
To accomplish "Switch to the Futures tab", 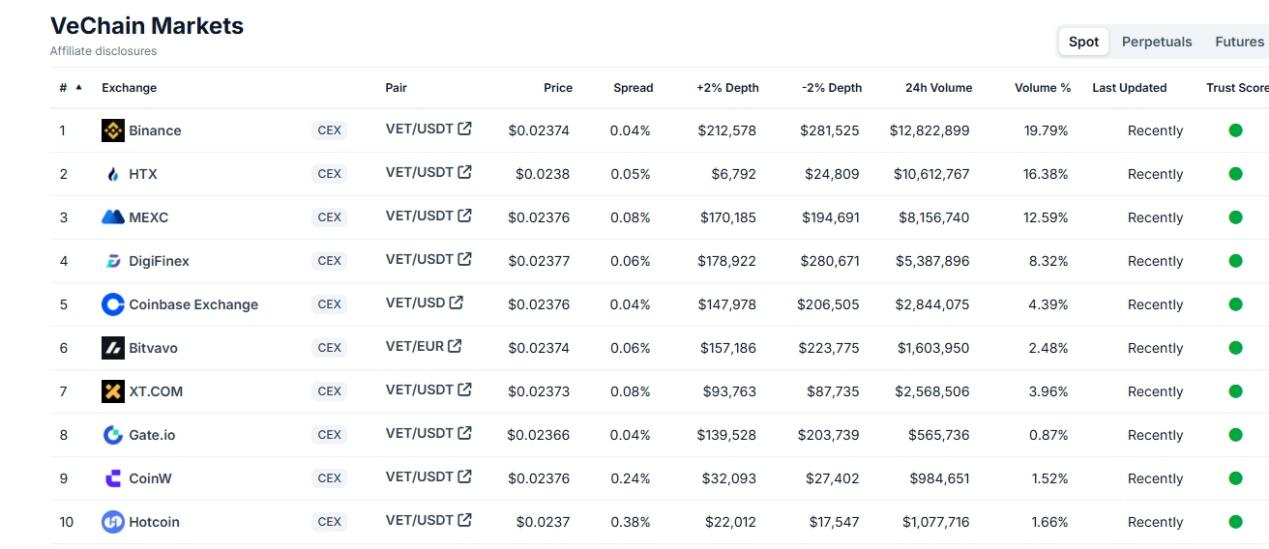I will pyautogui.click(x=1239, y=42).
